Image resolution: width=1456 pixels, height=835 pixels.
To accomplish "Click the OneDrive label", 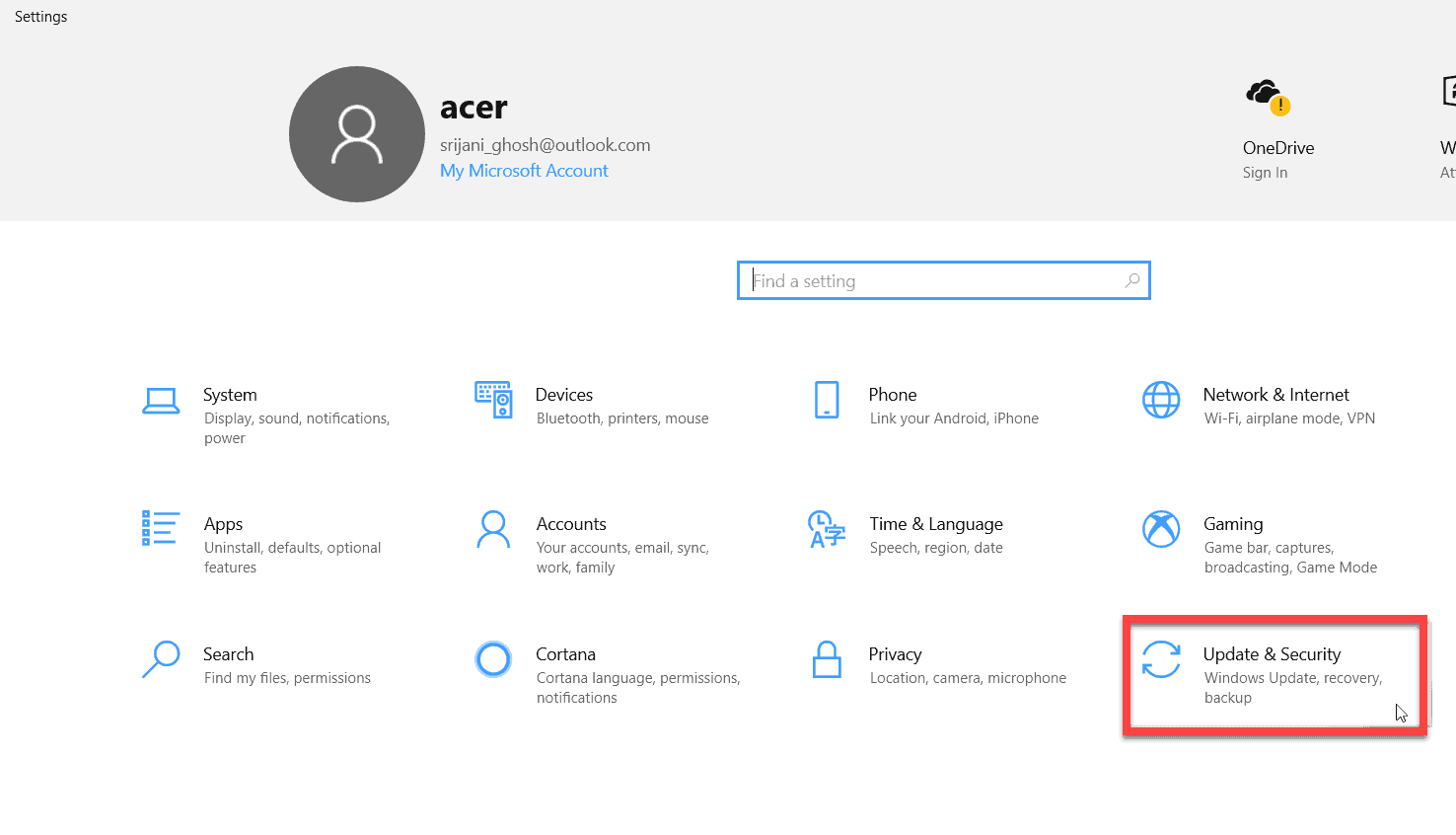I will tap(1278, 148).
